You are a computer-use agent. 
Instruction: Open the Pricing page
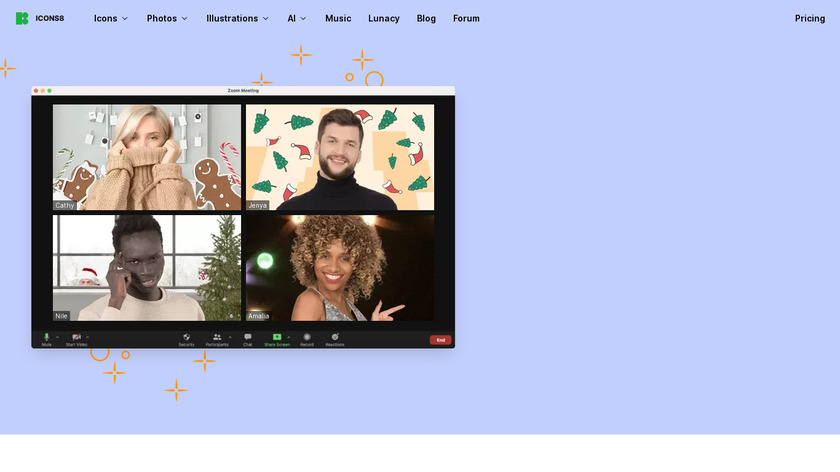click(x=809, y=18)
